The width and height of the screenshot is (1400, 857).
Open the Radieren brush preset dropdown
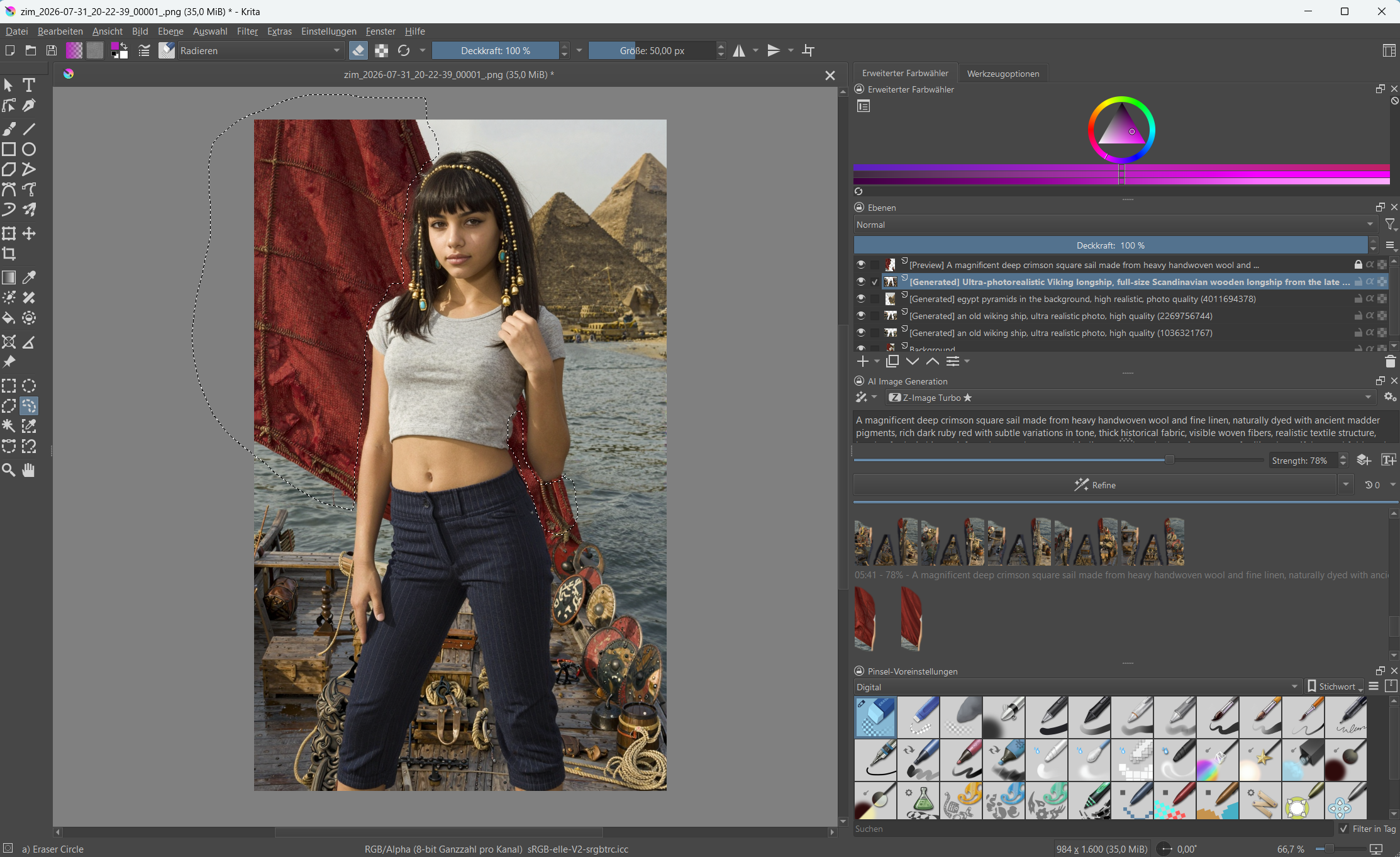260,50
